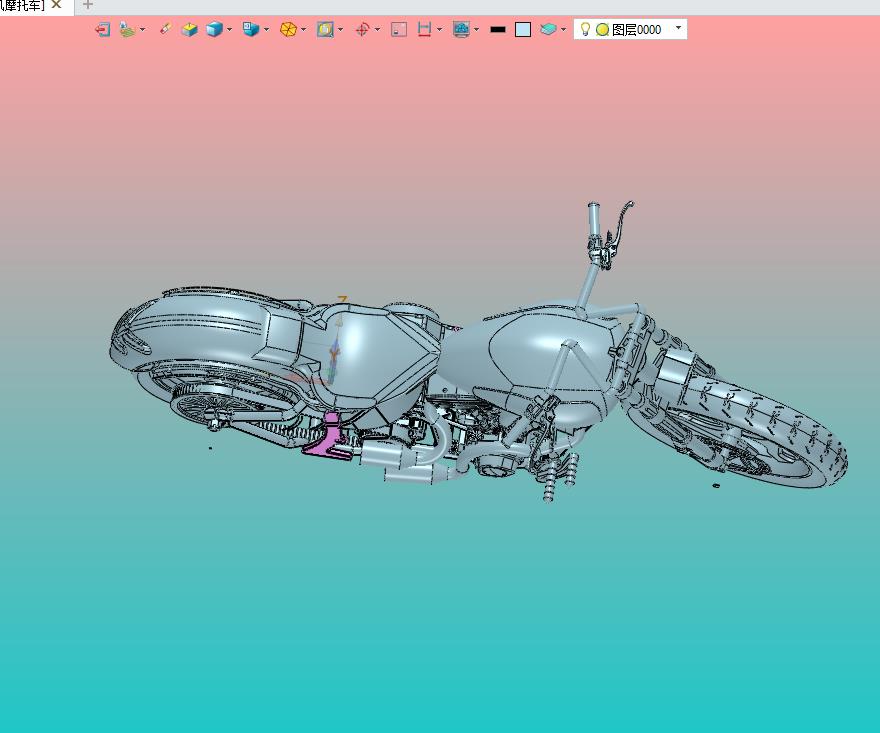Click the orange polygon mesh icon
Image resolution: width=880 pixels, height=733 pixels.
tap(288, 29)
